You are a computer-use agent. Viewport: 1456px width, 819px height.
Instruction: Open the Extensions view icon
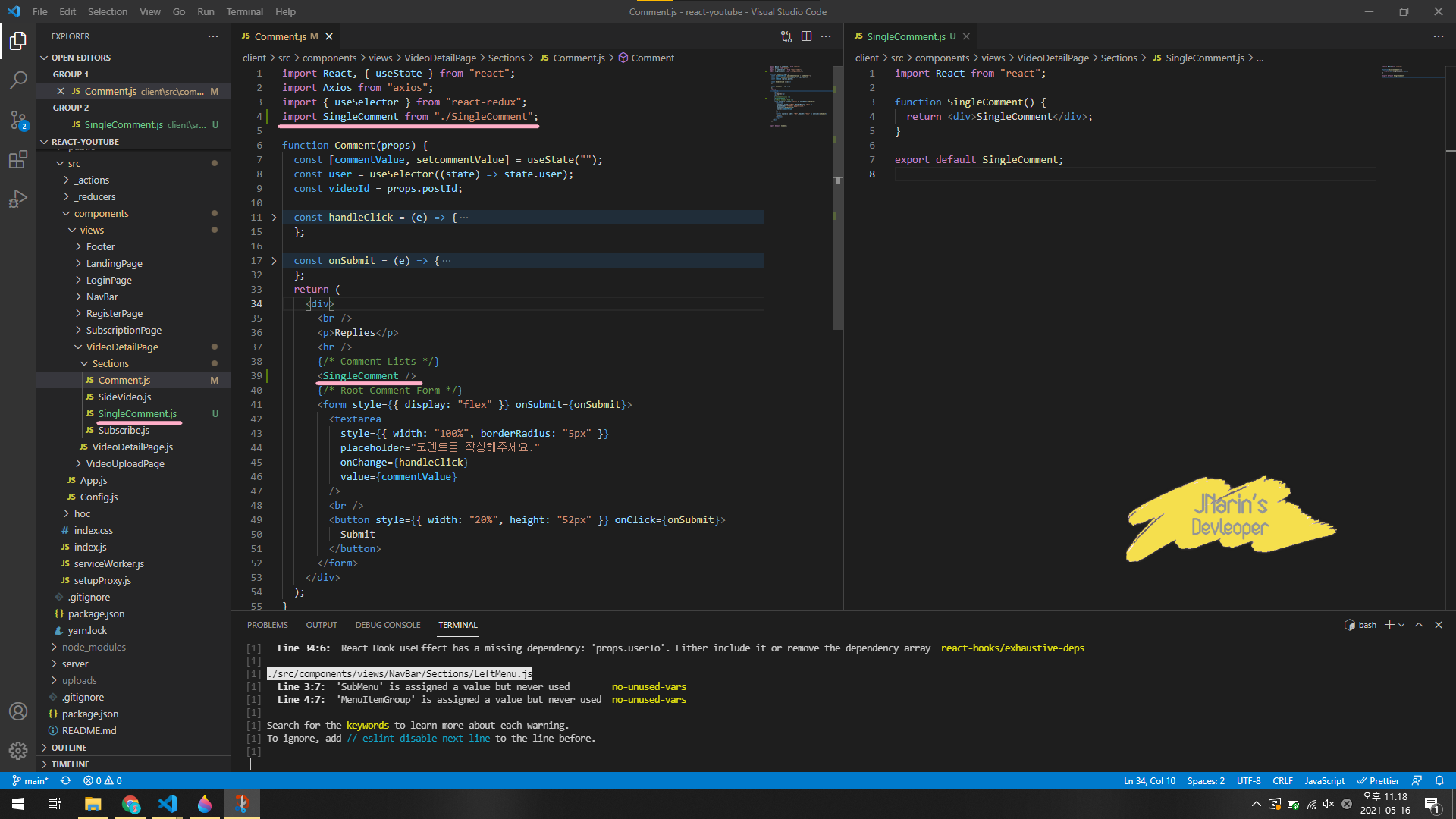click(18, 159)
